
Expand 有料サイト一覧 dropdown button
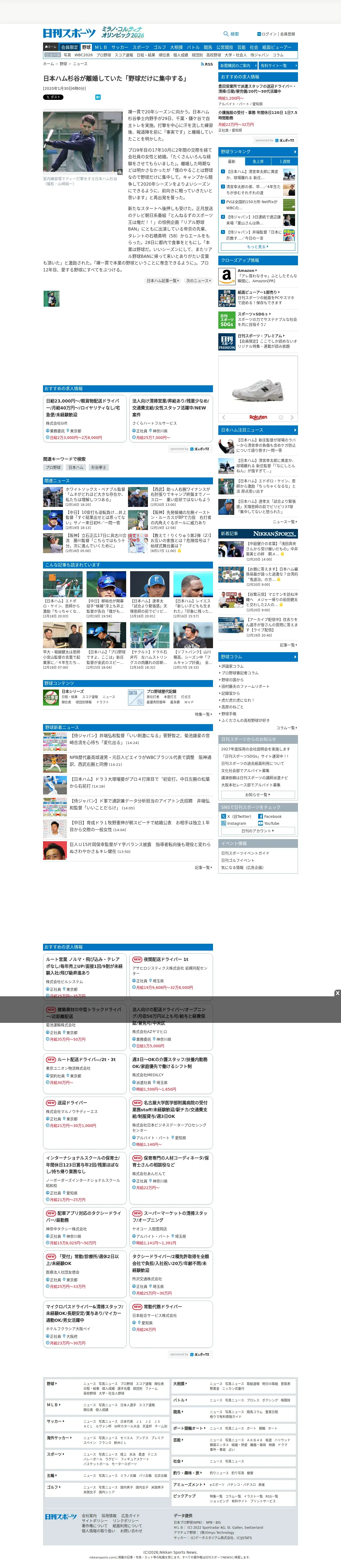coord(278,66)
